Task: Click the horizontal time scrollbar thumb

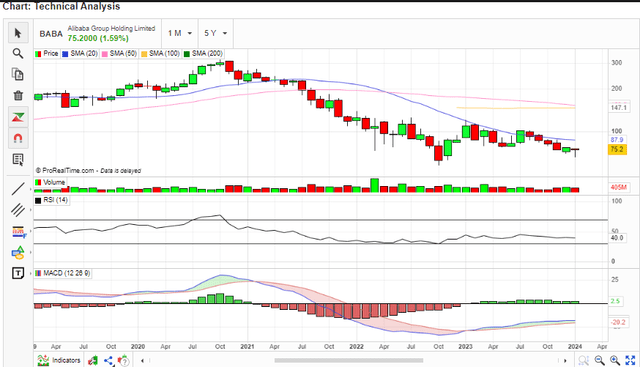Action: [x=349, y=360]
